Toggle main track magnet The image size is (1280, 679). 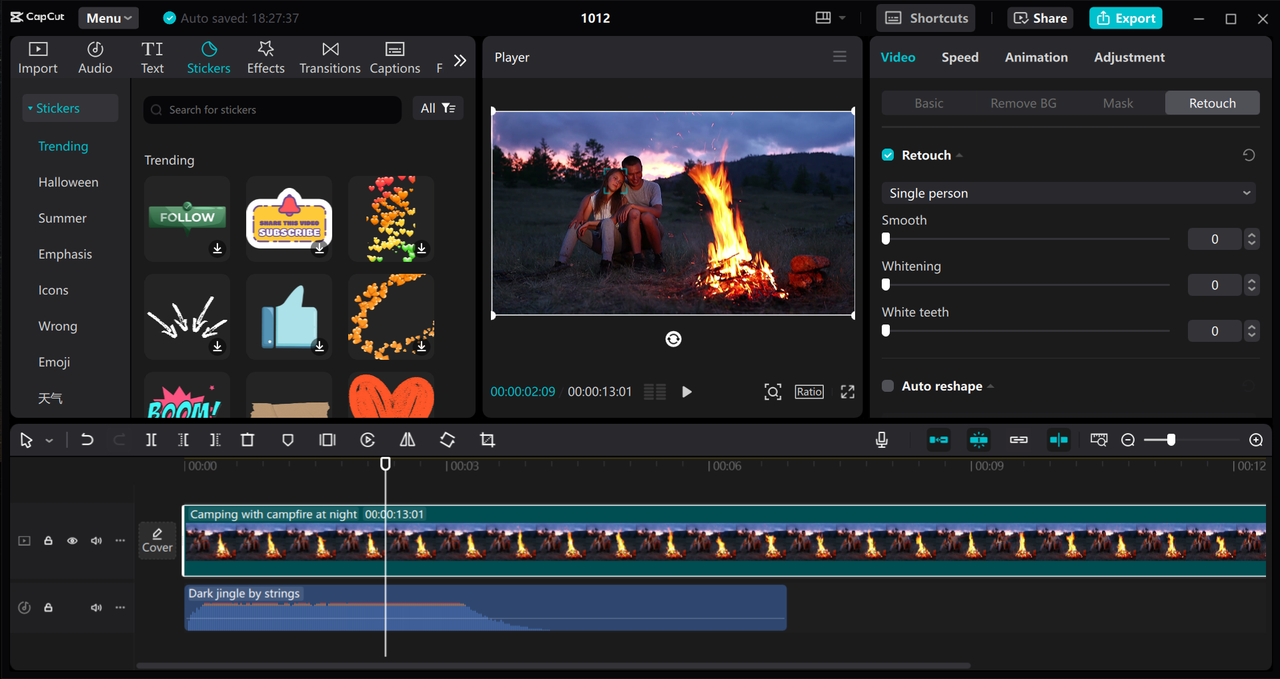pyautogui.click(x=938, y=440)
